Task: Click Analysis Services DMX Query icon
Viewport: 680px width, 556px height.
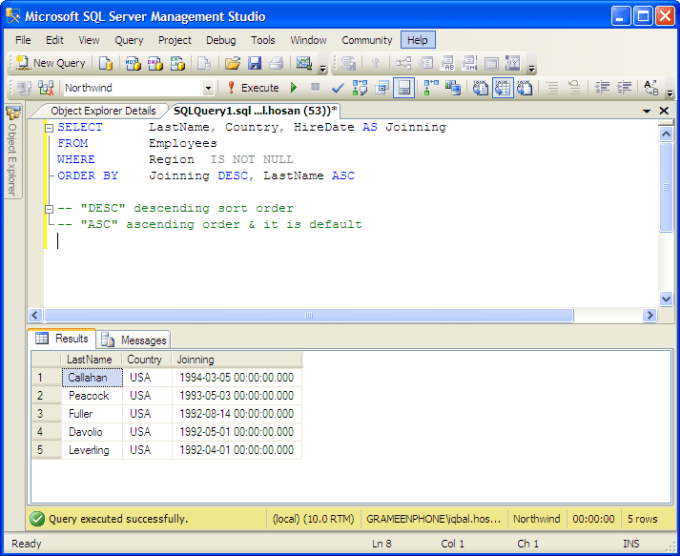Action: (x=155, y=63)
